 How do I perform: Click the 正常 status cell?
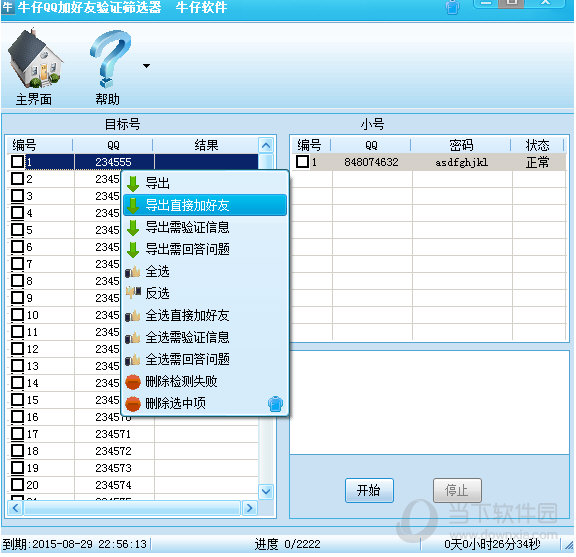point(538,162)
